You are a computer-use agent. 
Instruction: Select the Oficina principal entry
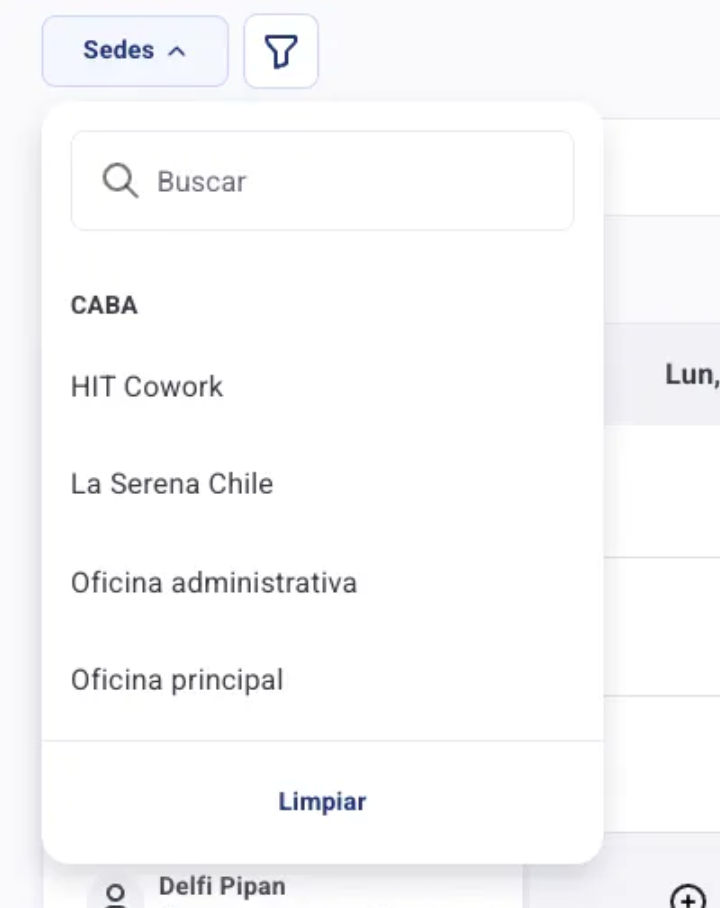click(x=177, y=680)
